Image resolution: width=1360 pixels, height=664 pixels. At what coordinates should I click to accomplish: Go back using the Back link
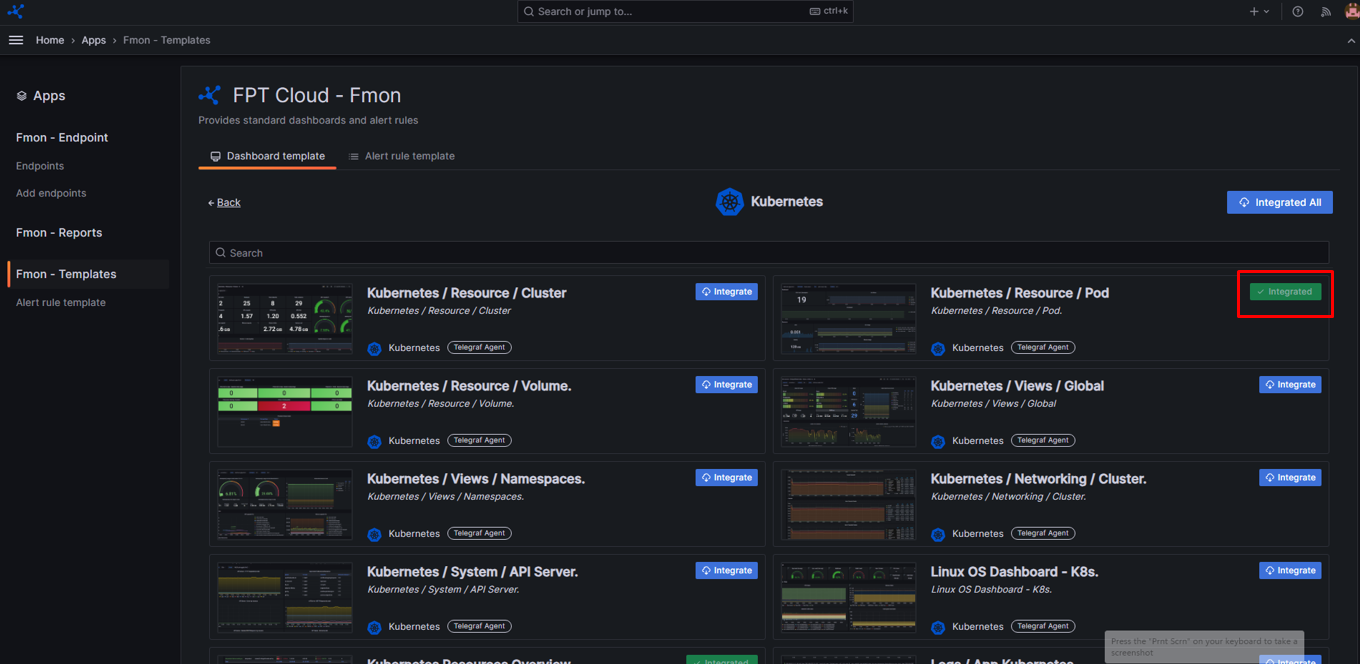tap(225, 203)
